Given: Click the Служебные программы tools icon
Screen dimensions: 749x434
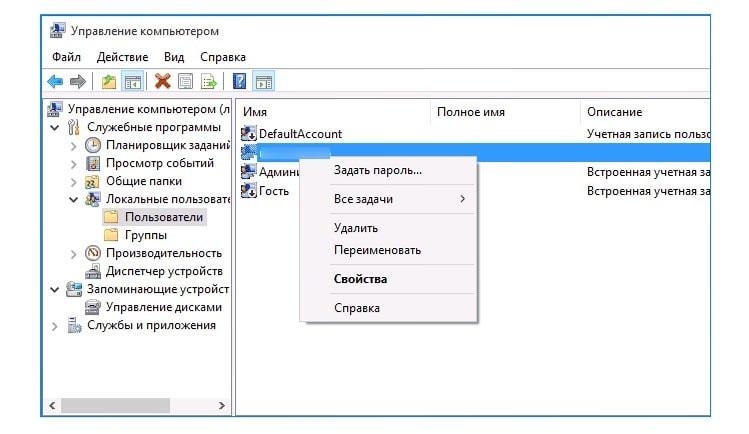Looking at the screenshot, I should pyautogui.click(x=74, y=127).
